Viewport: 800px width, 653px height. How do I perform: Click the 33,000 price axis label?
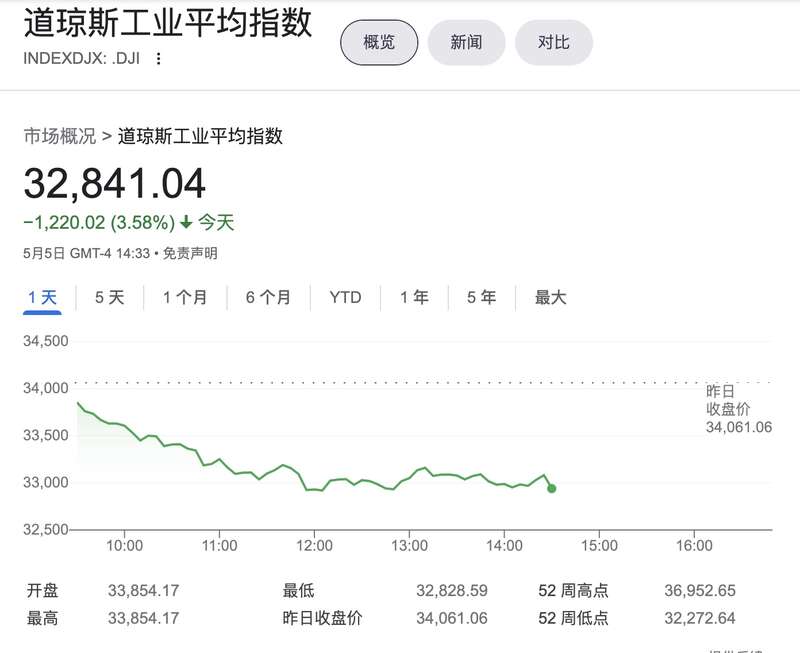coord(46,482)
